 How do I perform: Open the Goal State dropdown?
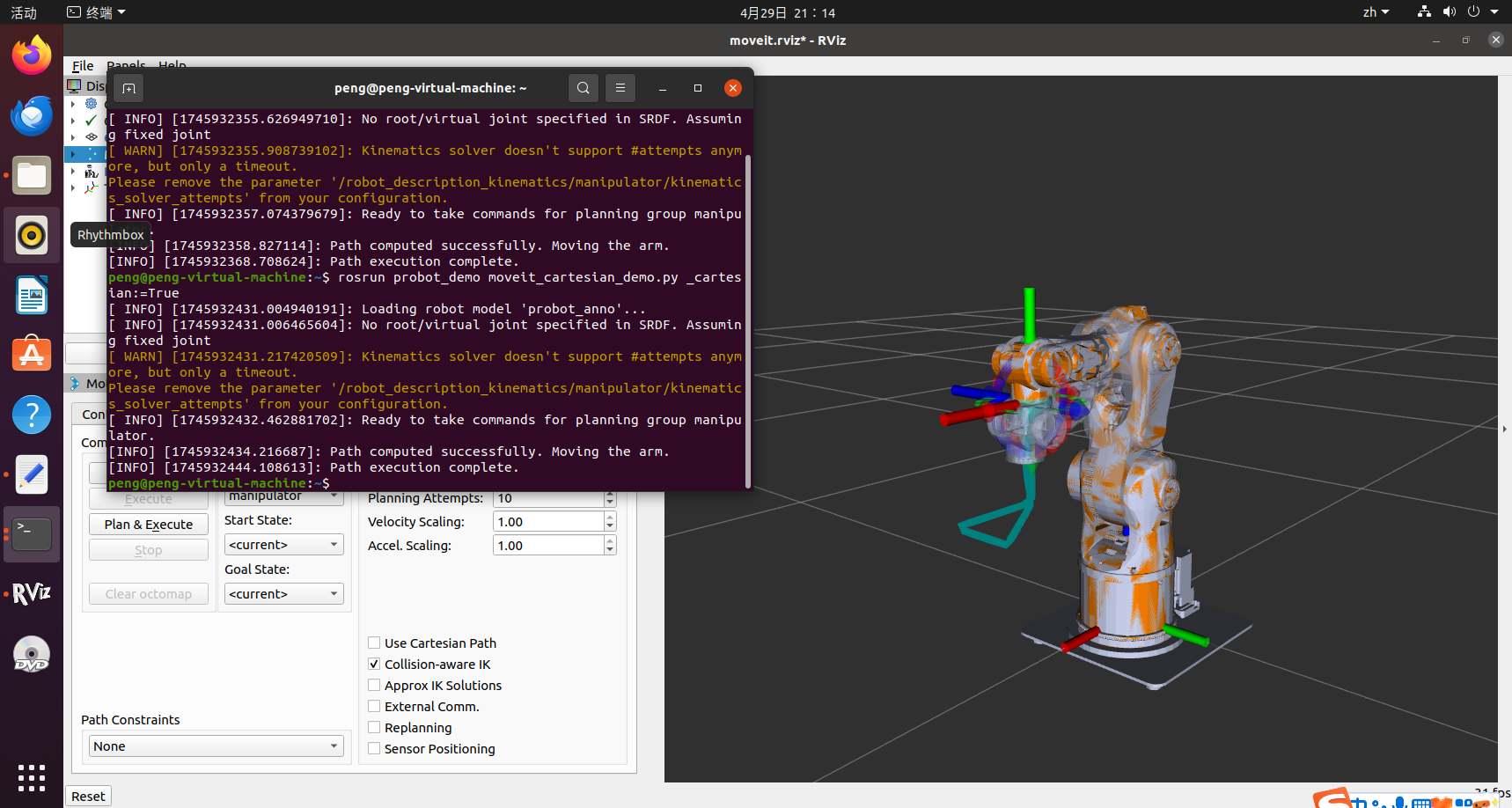coord(283,594)
